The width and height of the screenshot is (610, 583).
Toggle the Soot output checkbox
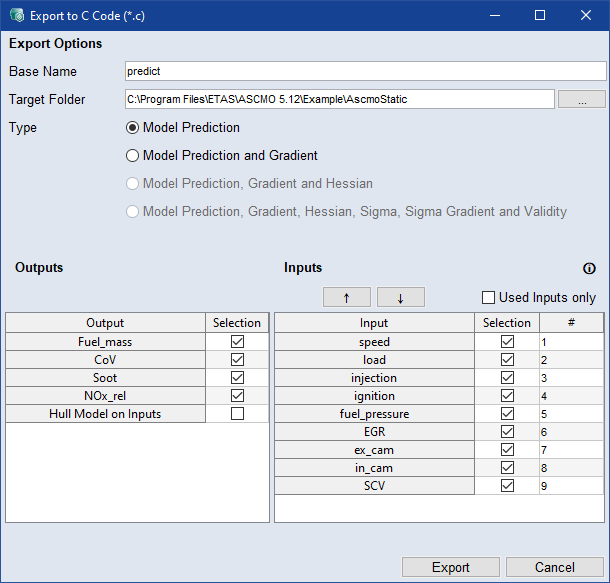pos(237,378)
